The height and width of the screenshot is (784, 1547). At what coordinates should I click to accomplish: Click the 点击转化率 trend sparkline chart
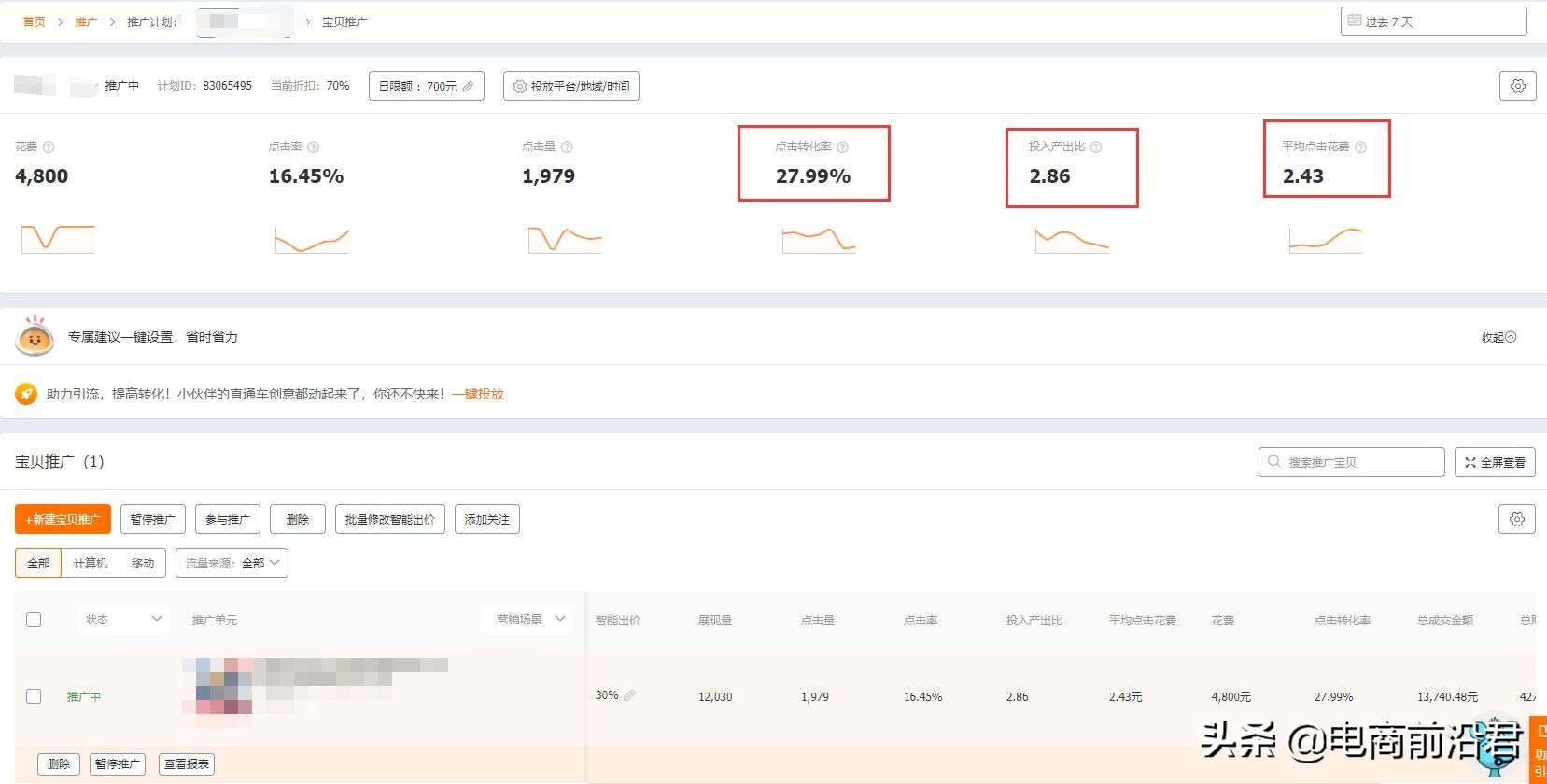tap(819, 240)
